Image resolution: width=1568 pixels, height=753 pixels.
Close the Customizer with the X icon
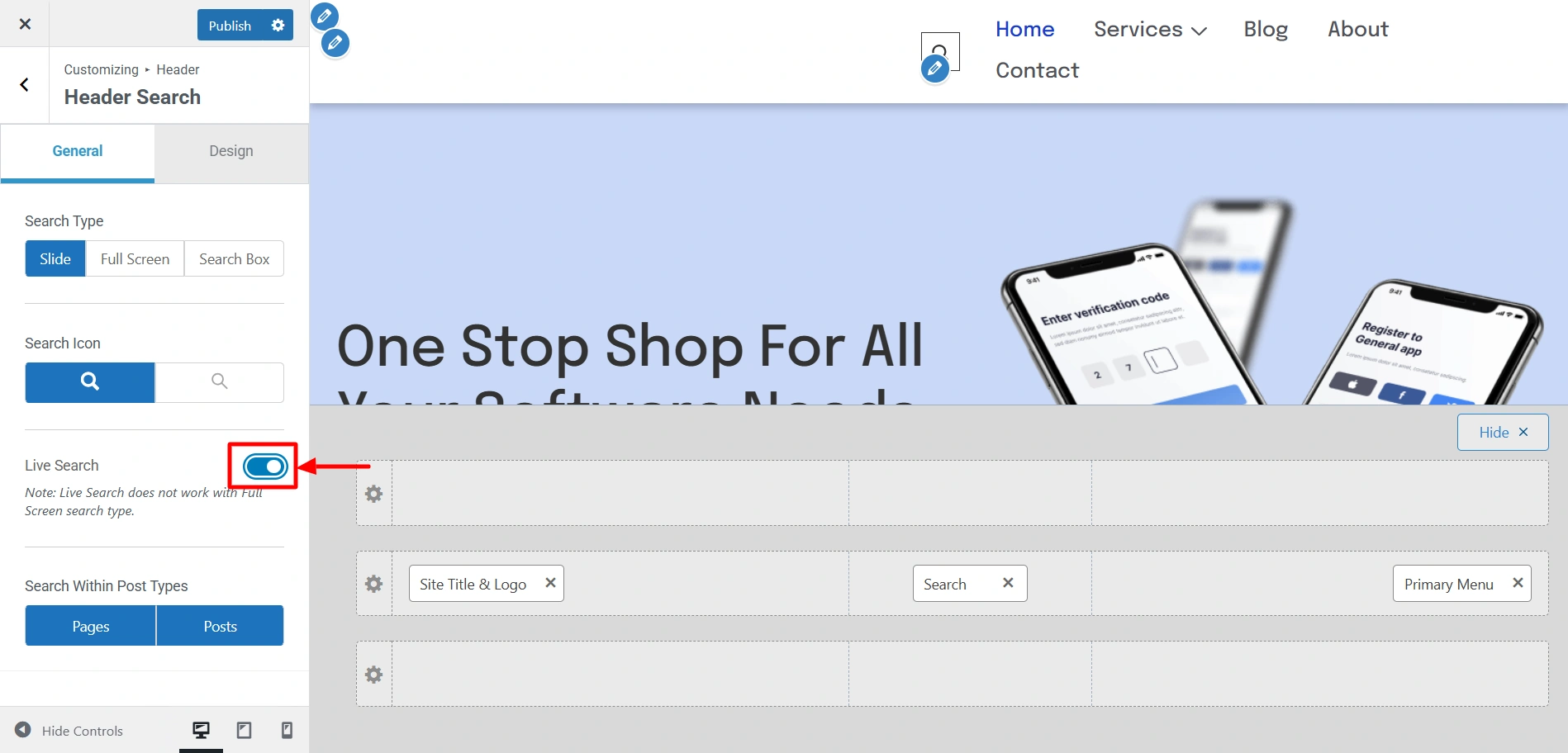coord(25,24)
